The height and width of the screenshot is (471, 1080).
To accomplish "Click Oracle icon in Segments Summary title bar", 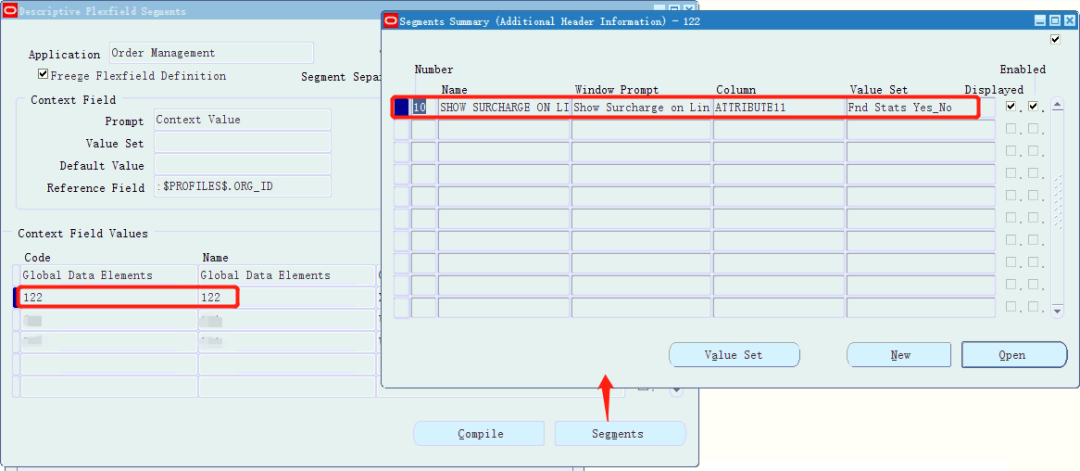I will 391,21.
